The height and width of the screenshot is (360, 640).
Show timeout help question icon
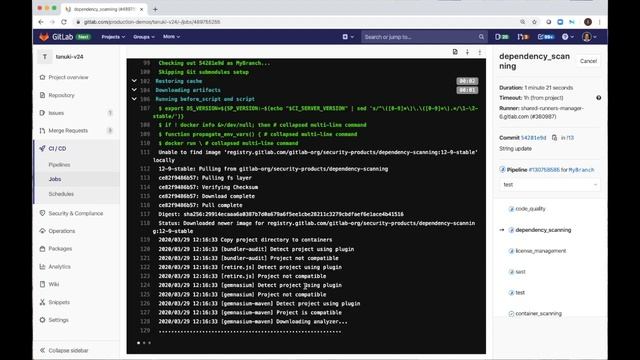point(598,98)
